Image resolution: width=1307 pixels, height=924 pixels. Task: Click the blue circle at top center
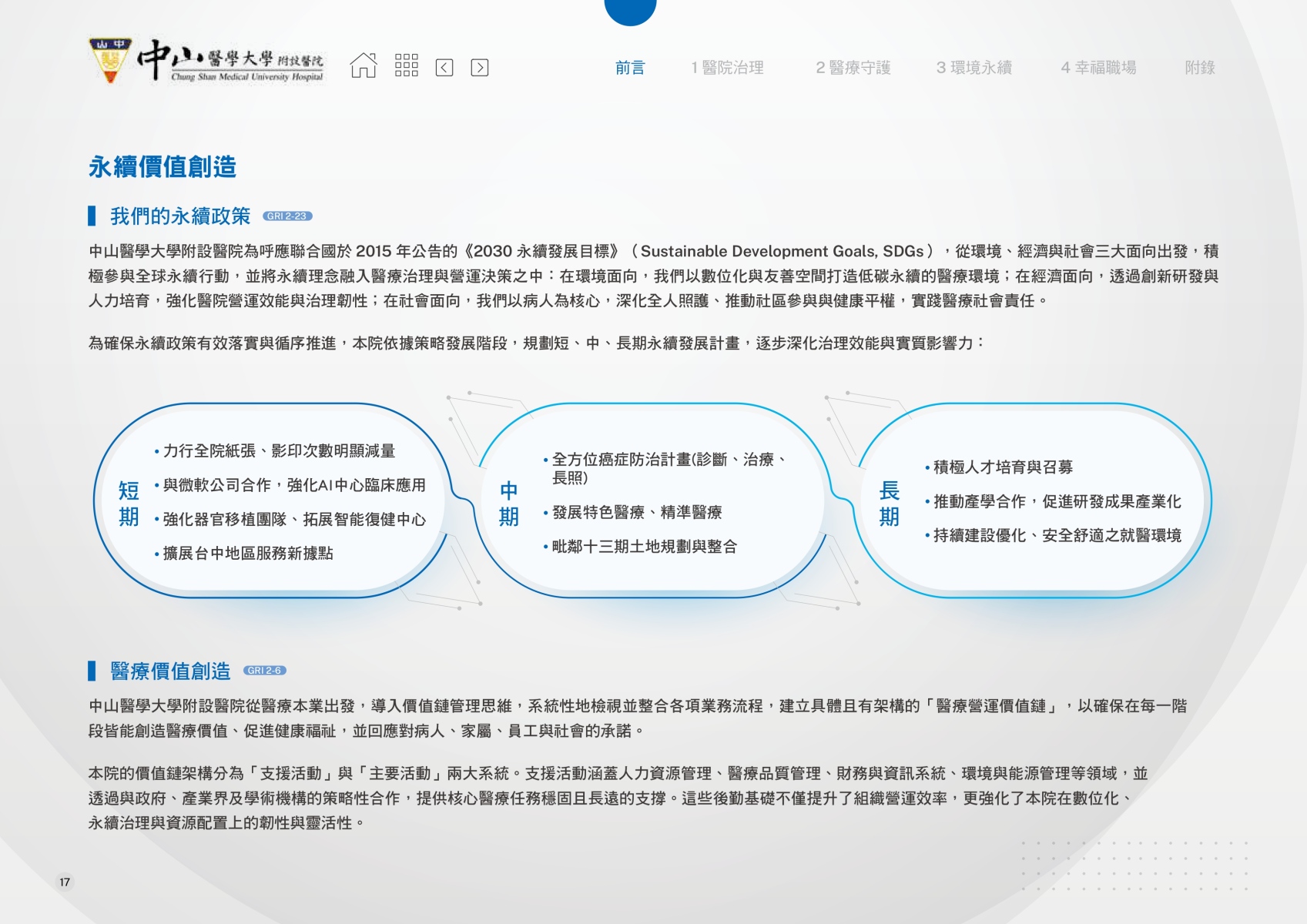(x=630, y=9)
